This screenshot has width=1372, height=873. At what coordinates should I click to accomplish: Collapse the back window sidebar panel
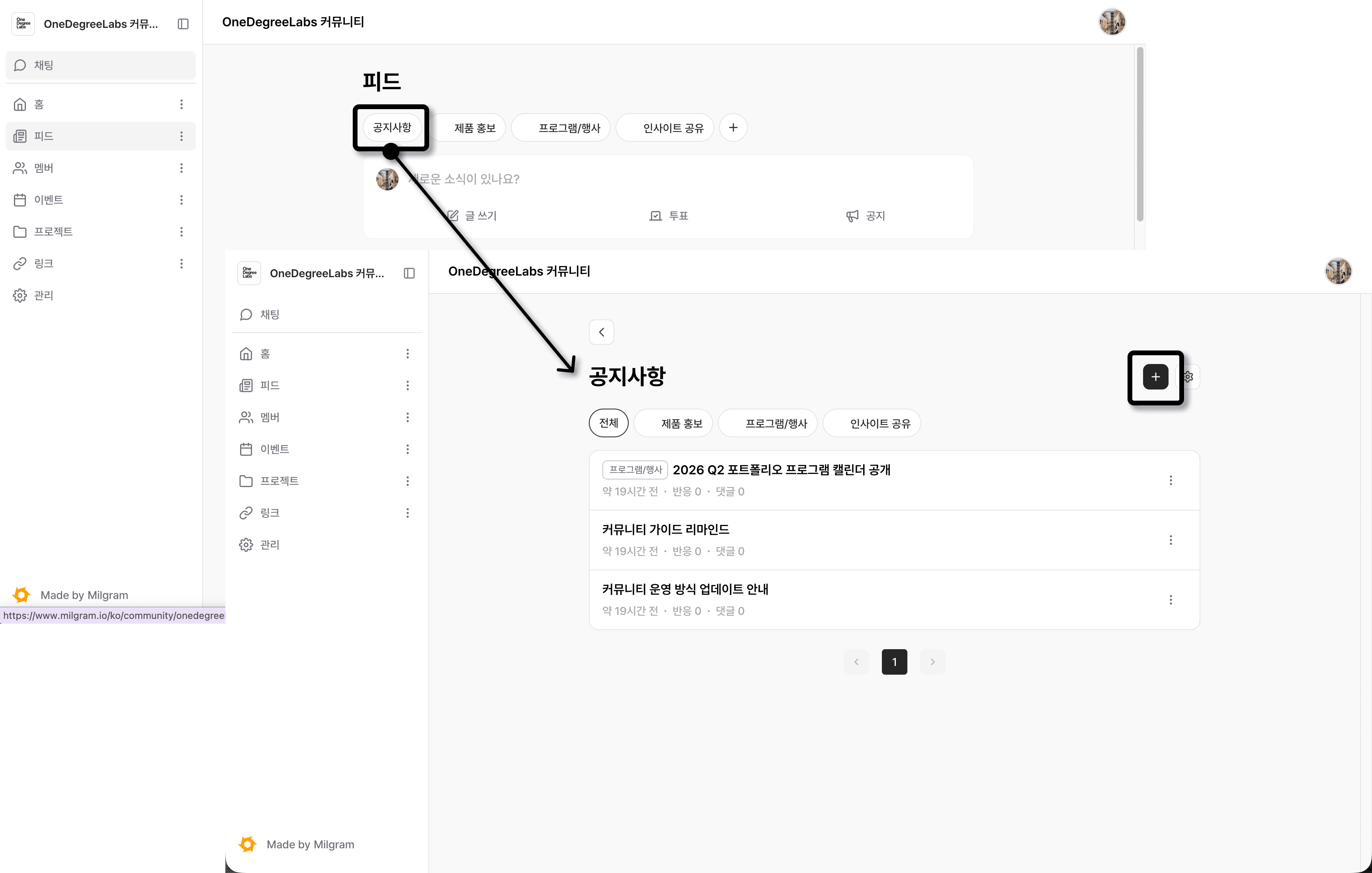183,24
